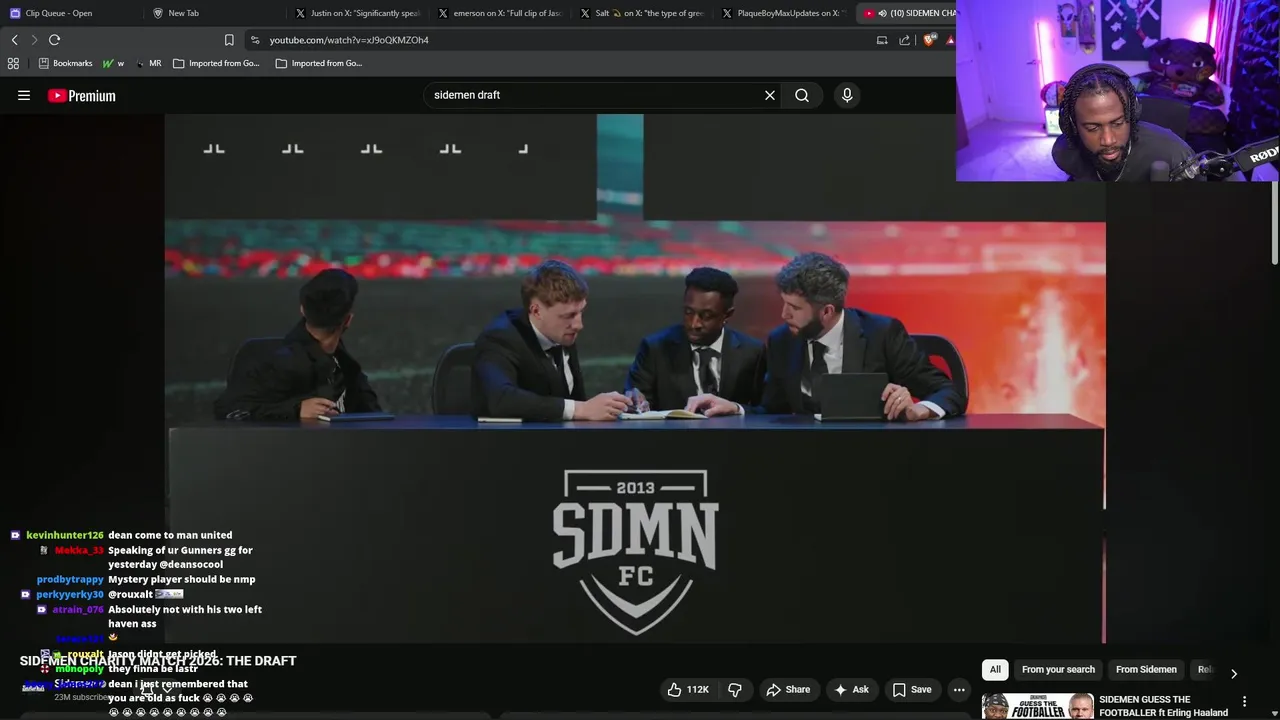Open the MR bookmark
The height and width of the screenshot is (720, 1280).
pyautogui.click(x=149, y=63)
